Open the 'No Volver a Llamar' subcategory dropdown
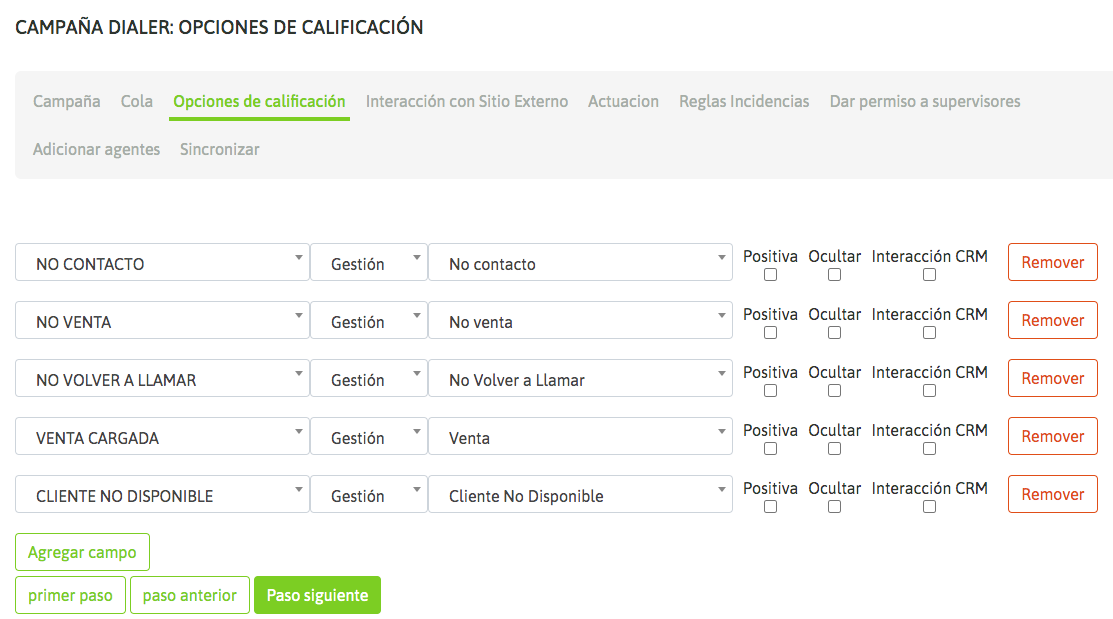This screenshot has height=619, width=1113. 580,379
